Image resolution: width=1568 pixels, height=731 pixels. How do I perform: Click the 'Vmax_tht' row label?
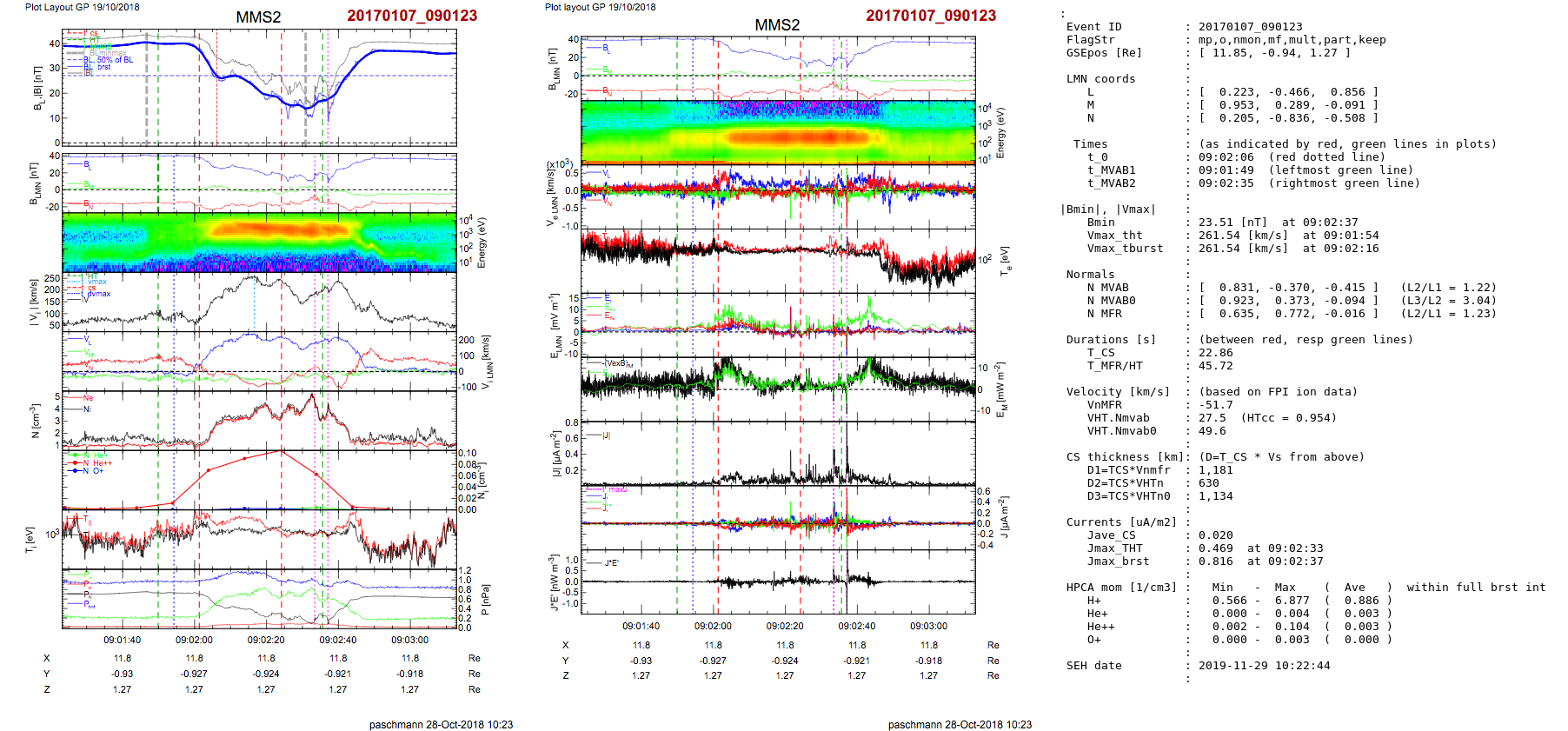[x=1114, y=236]
